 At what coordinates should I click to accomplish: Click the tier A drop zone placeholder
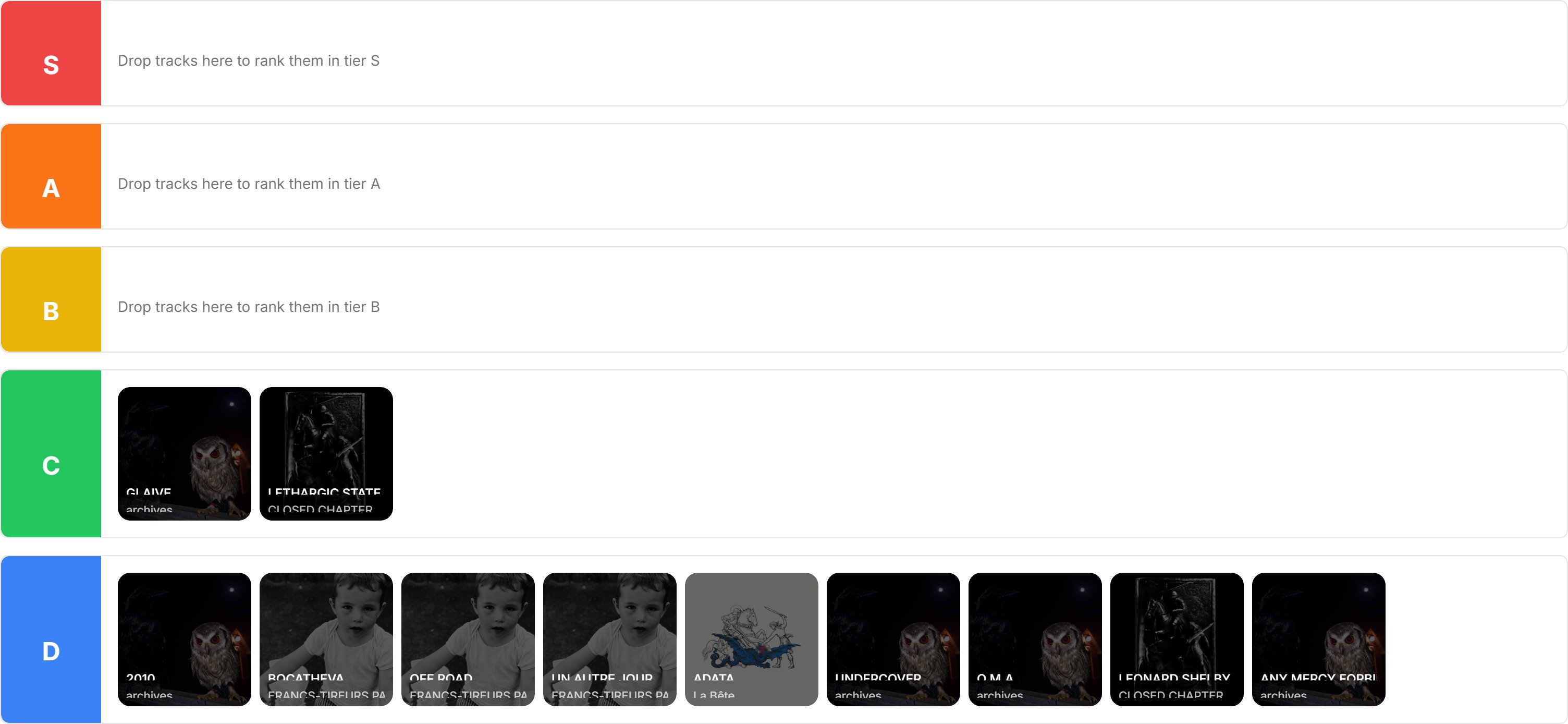point(249,184)
